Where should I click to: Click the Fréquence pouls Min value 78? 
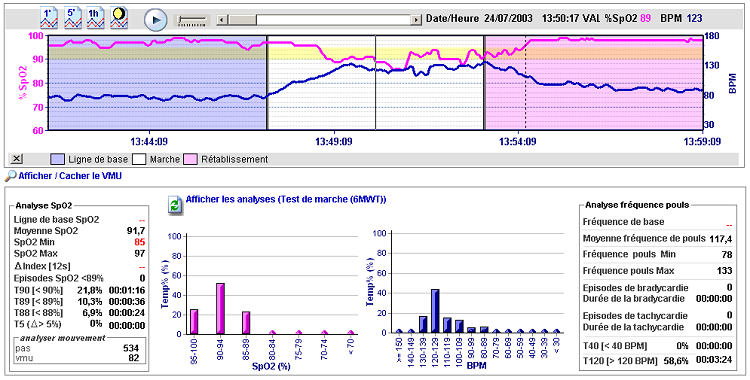coord(727,255)
